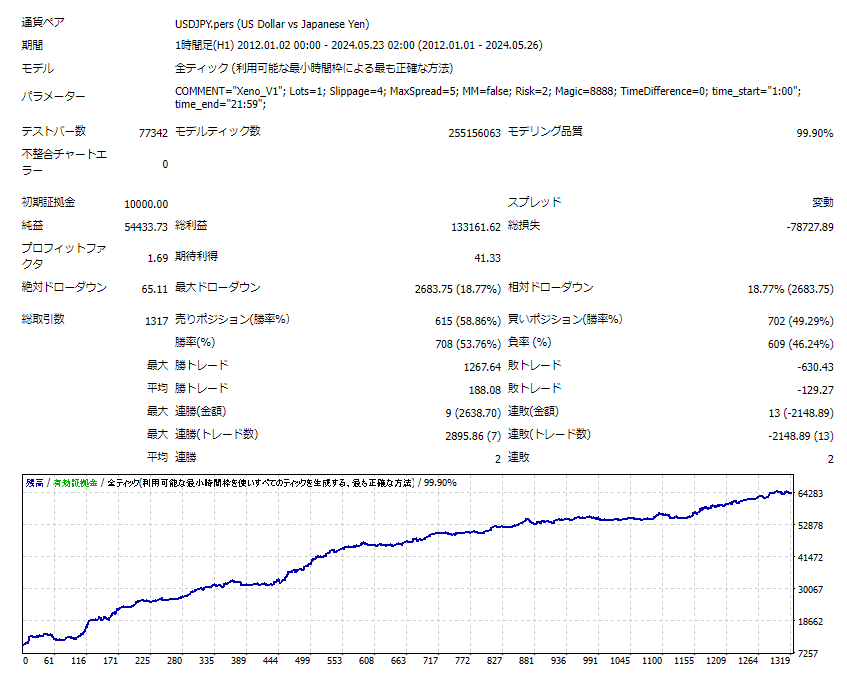Select the expected payoff value 41.33
847x681 pixels.
(x=487, y=258)
